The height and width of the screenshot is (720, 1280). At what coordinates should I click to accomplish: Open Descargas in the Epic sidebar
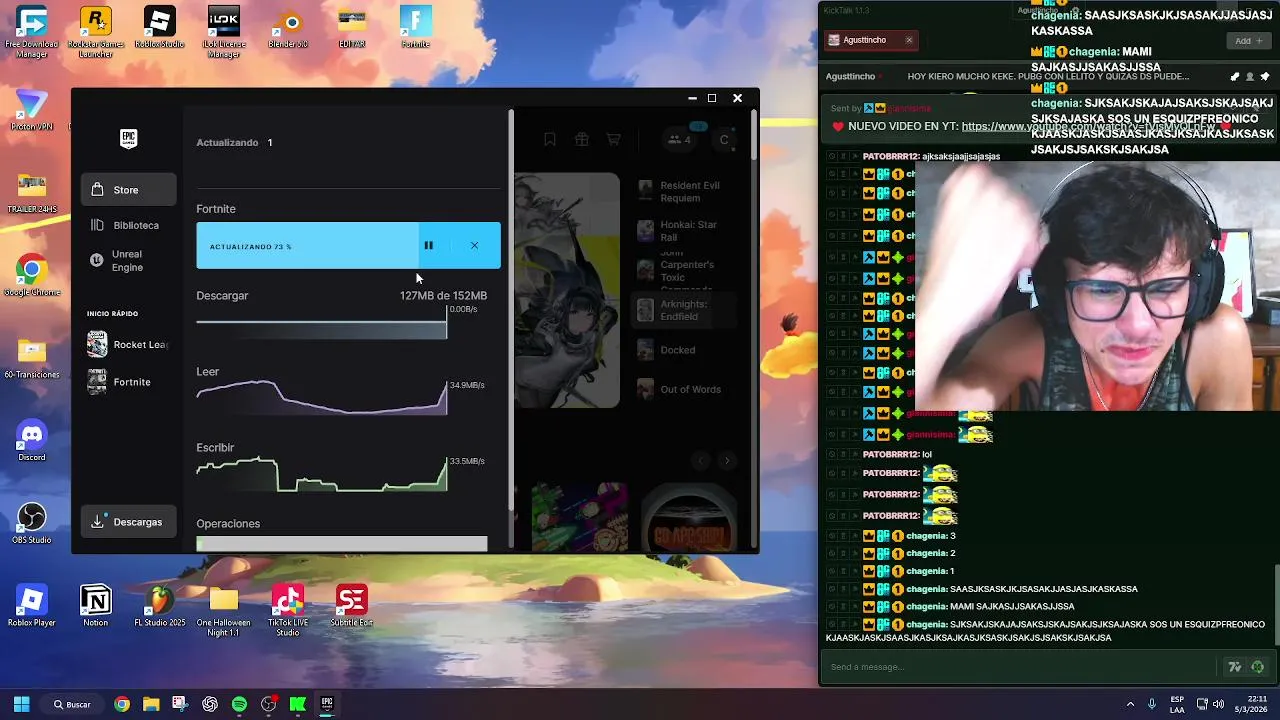[129, 522]
